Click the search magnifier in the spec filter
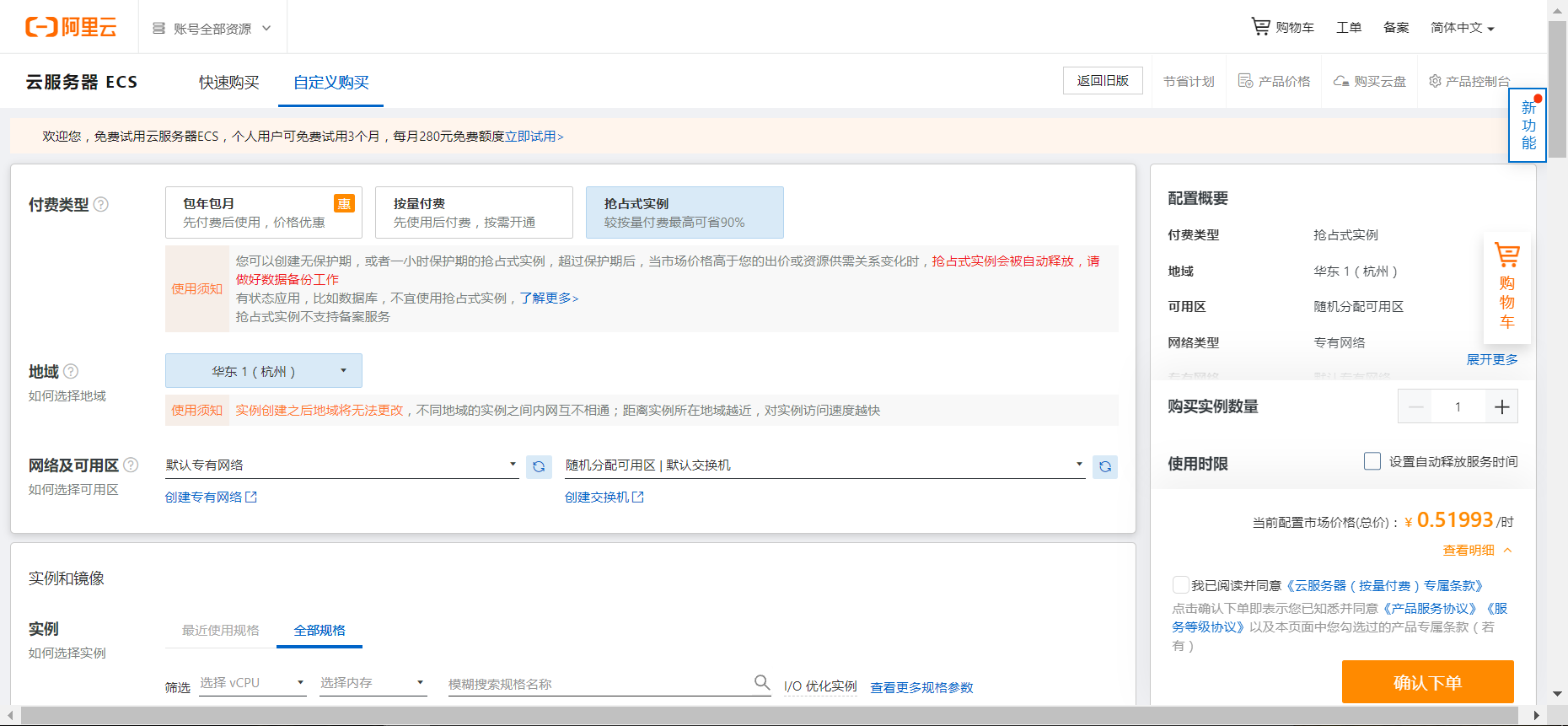Screen dimensions: 1568x726 click(762, 682)
